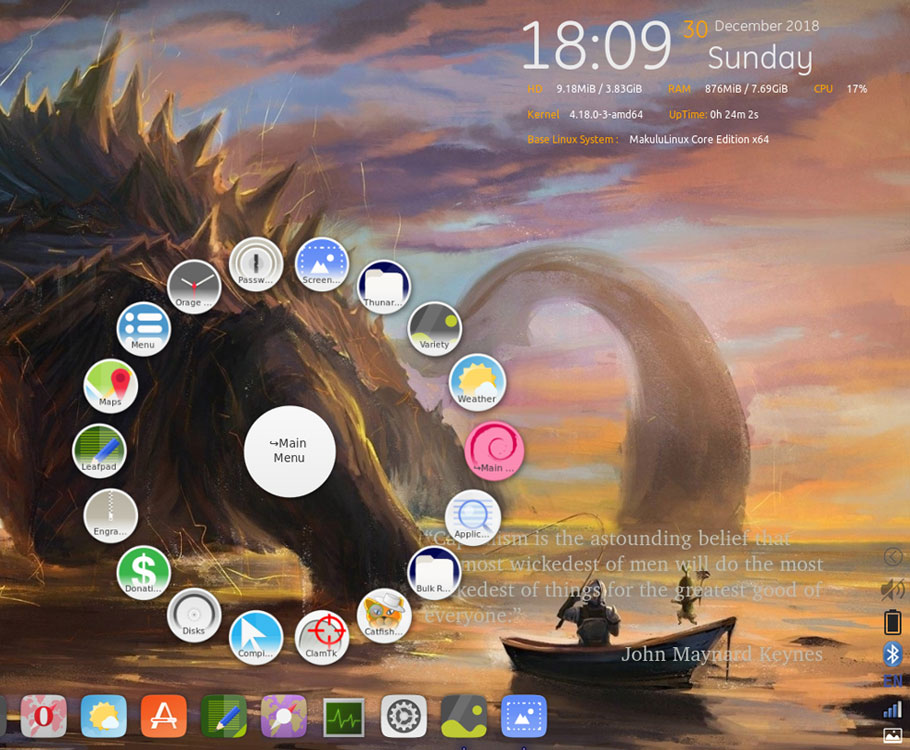
Task: Click the CPU '17%' value
Action: pos(857,89)
